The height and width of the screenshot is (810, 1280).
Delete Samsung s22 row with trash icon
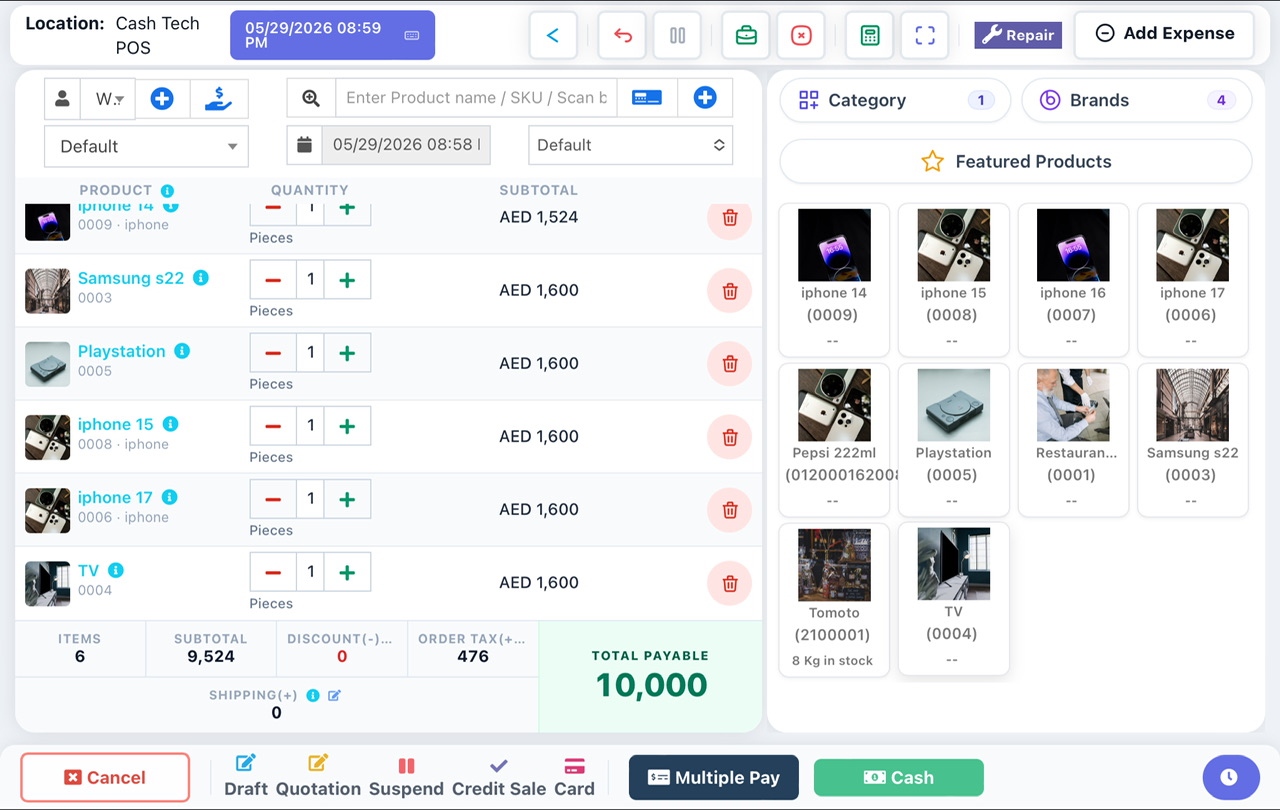(x=730, y=291)
